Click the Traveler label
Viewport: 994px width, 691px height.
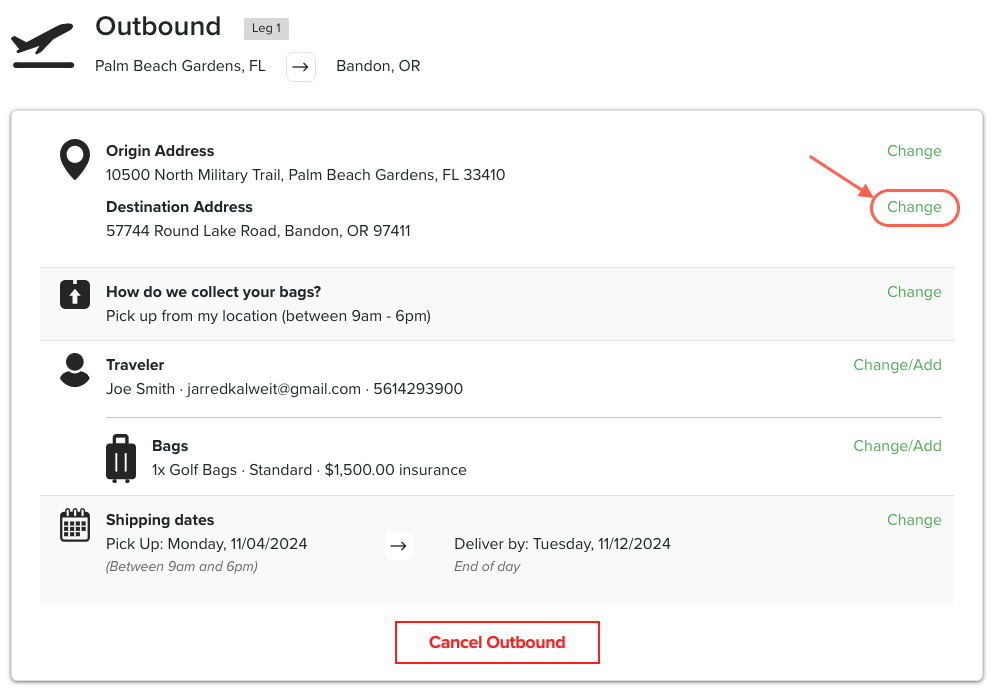(135, 365)
